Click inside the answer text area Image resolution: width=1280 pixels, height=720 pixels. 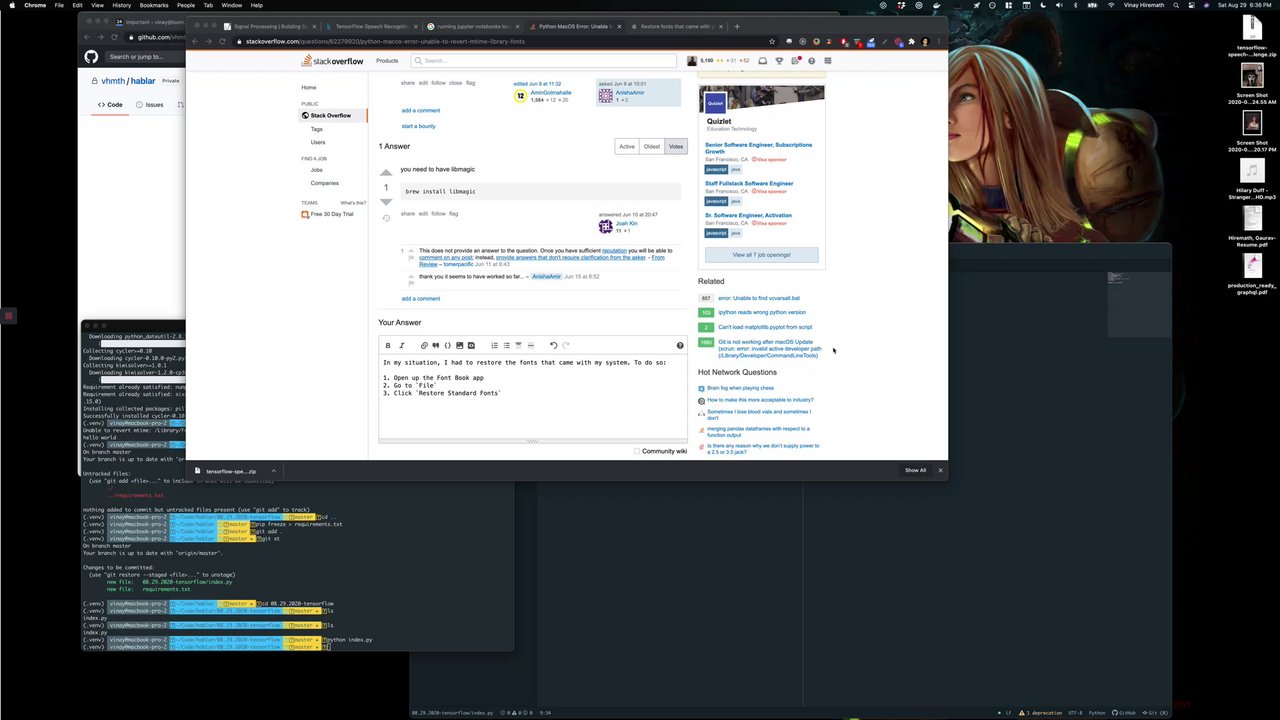point(533,397)
